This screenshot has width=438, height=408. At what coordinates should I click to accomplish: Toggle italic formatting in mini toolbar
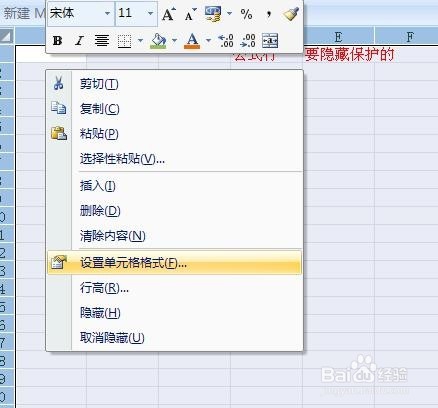point(79,41)
